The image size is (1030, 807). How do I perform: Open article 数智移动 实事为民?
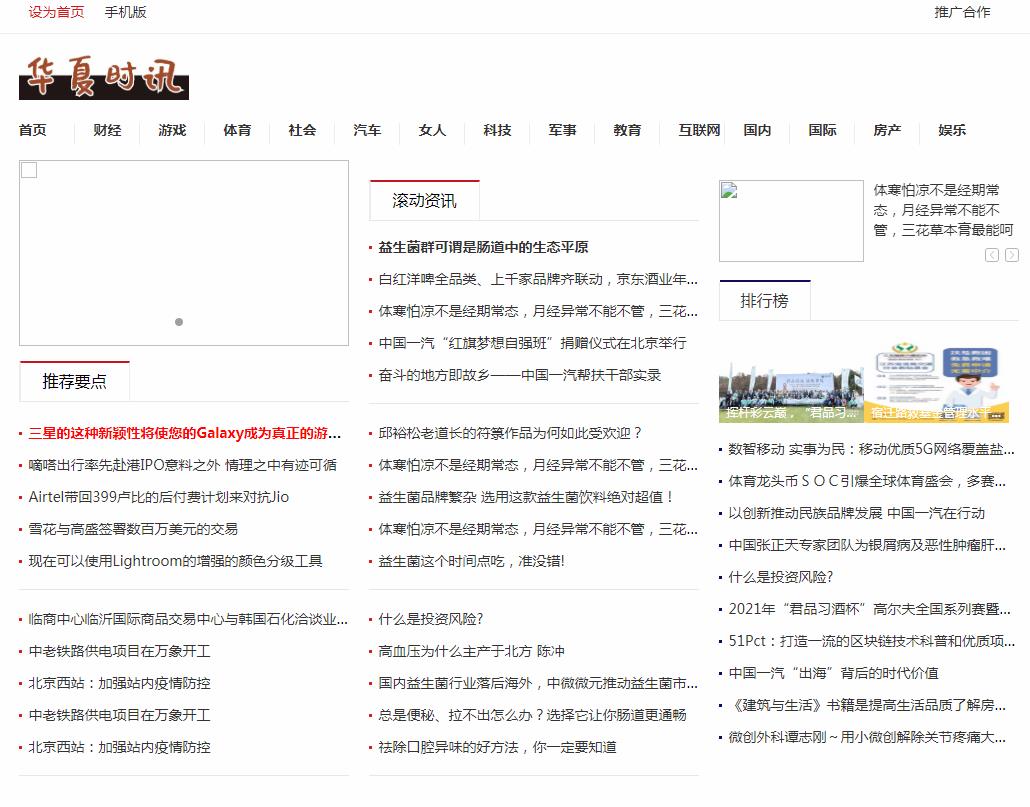tap(872, 449)
